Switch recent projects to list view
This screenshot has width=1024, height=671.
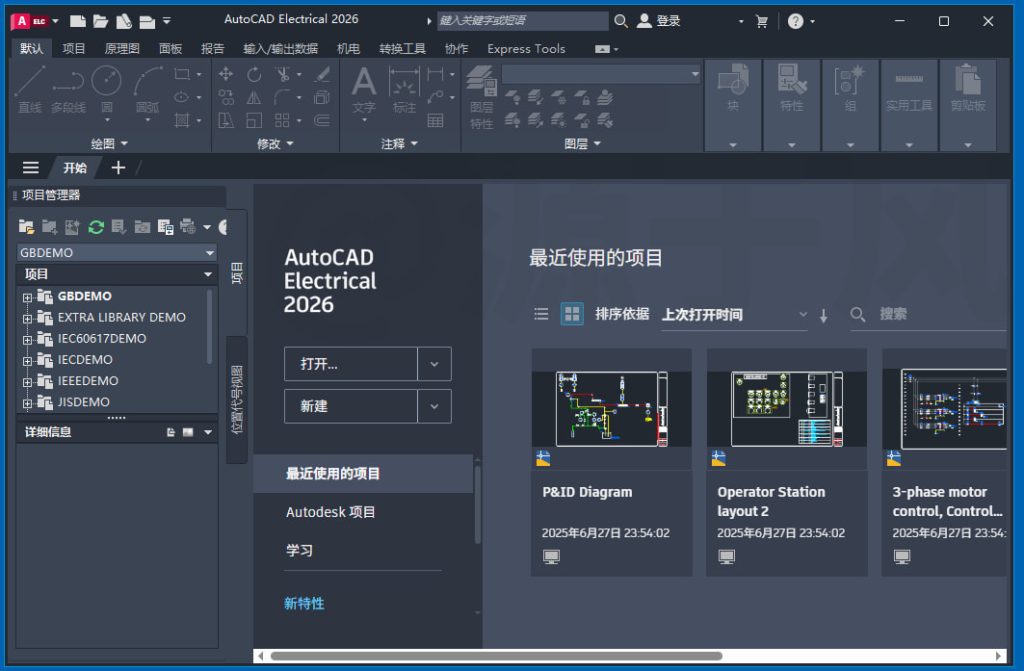click(x=541, y=314)
